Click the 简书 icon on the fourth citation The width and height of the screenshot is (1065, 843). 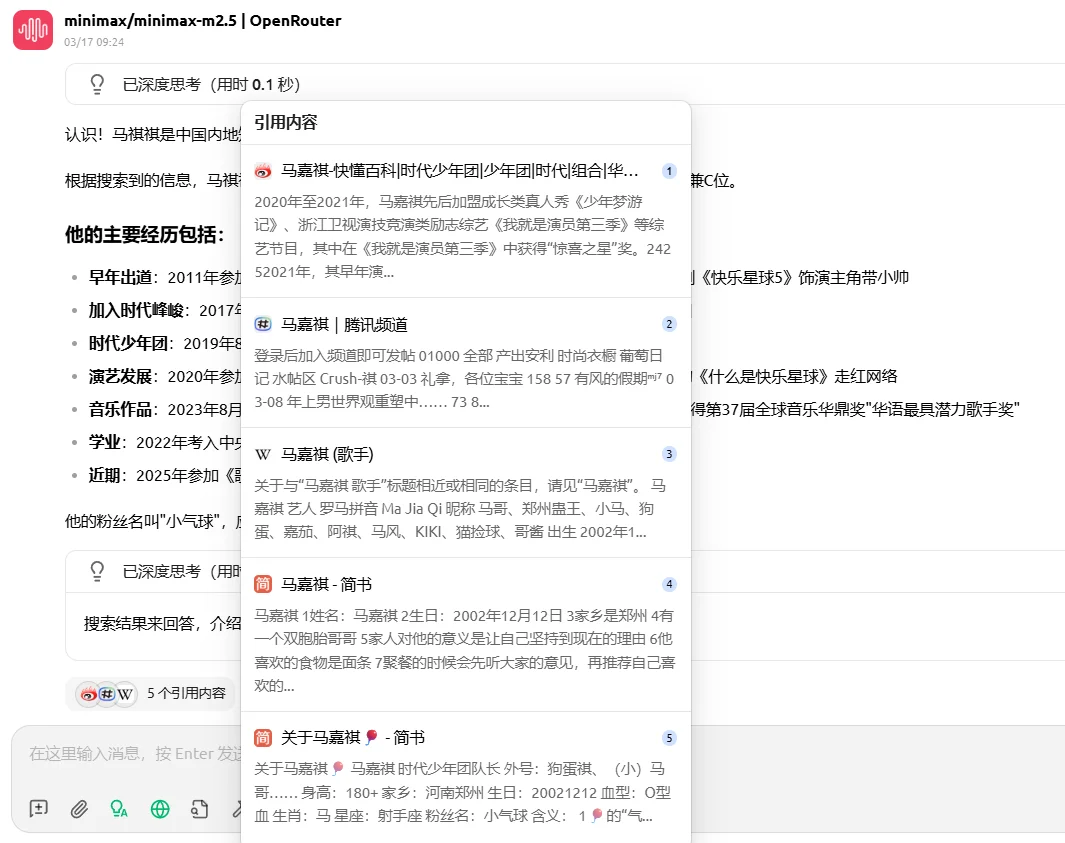[262, 583]
